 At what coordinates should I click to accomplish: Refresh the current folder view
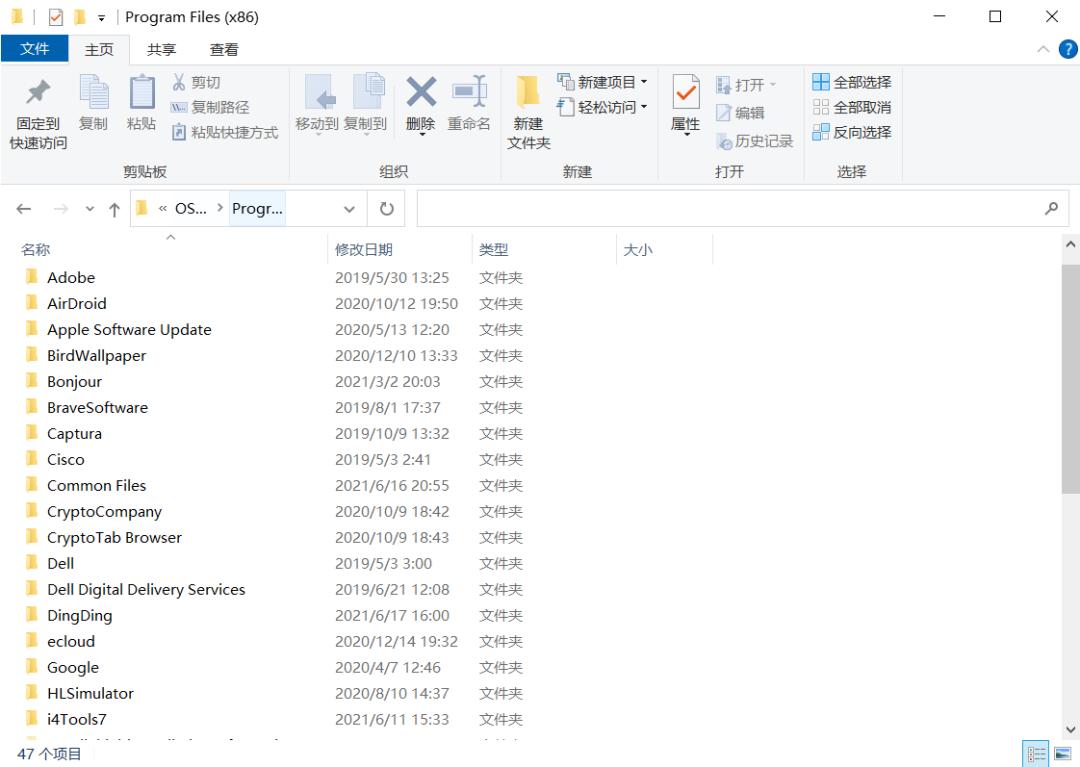click(x=386, y=209)
